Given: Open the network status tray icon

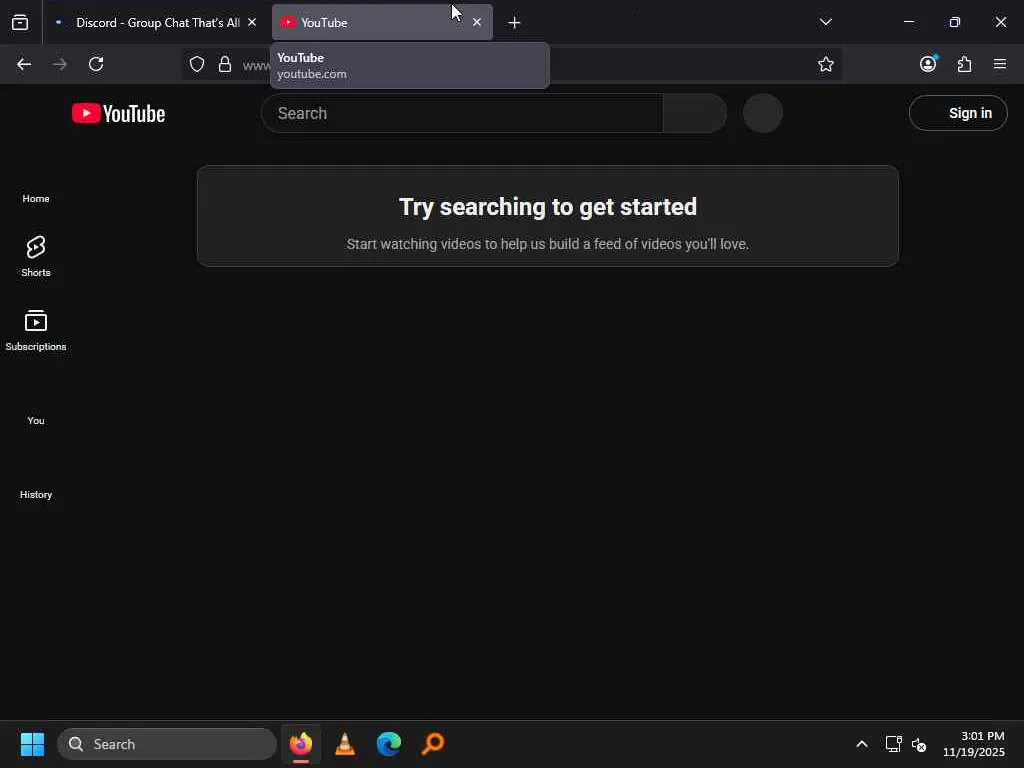Looking at the screenshot, I should click(x=893, y=744).
